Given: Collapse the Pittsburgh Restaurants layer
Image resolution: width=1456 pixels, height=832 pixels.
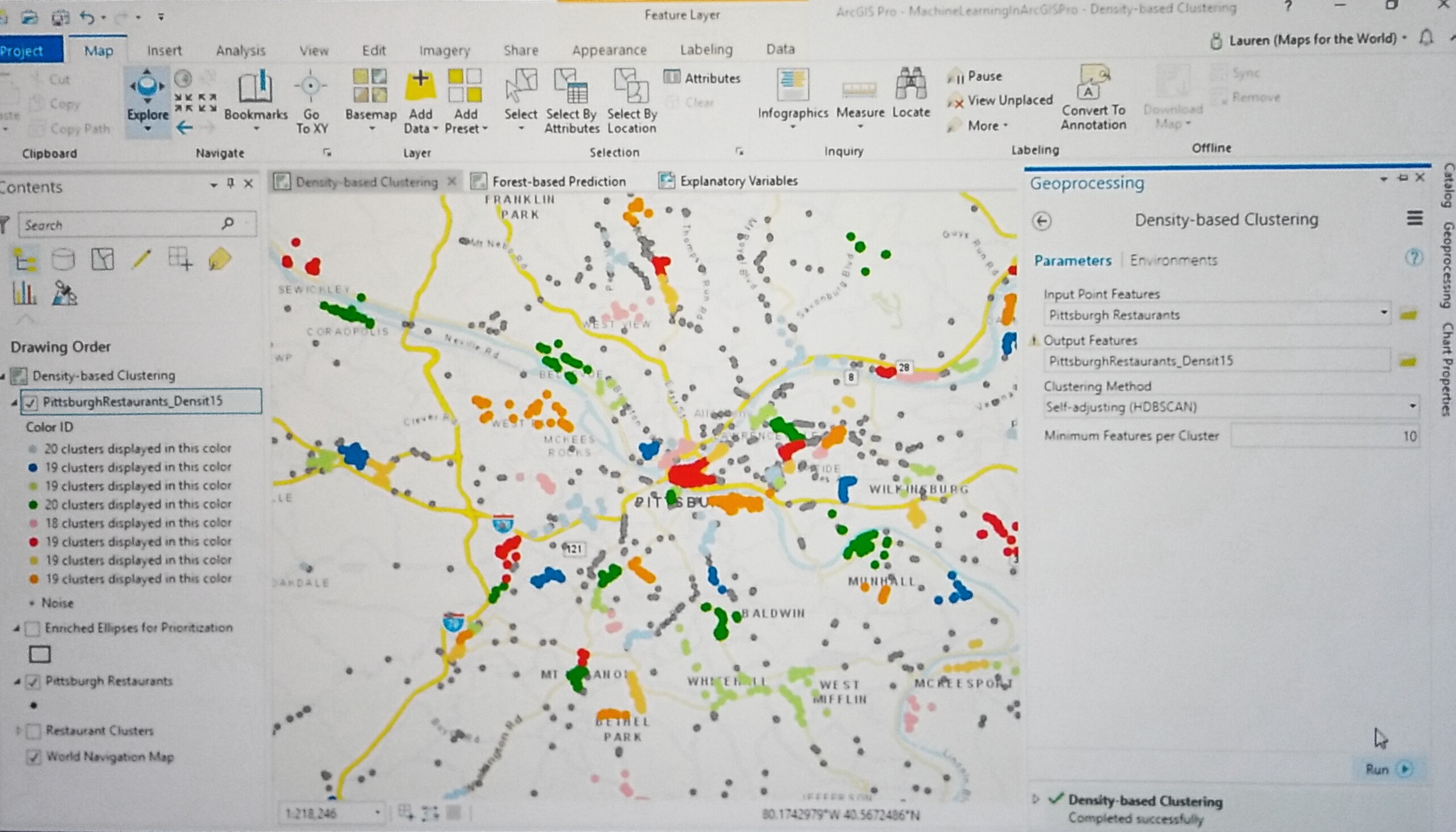Looking at the screenshot, I should (17, 681).
